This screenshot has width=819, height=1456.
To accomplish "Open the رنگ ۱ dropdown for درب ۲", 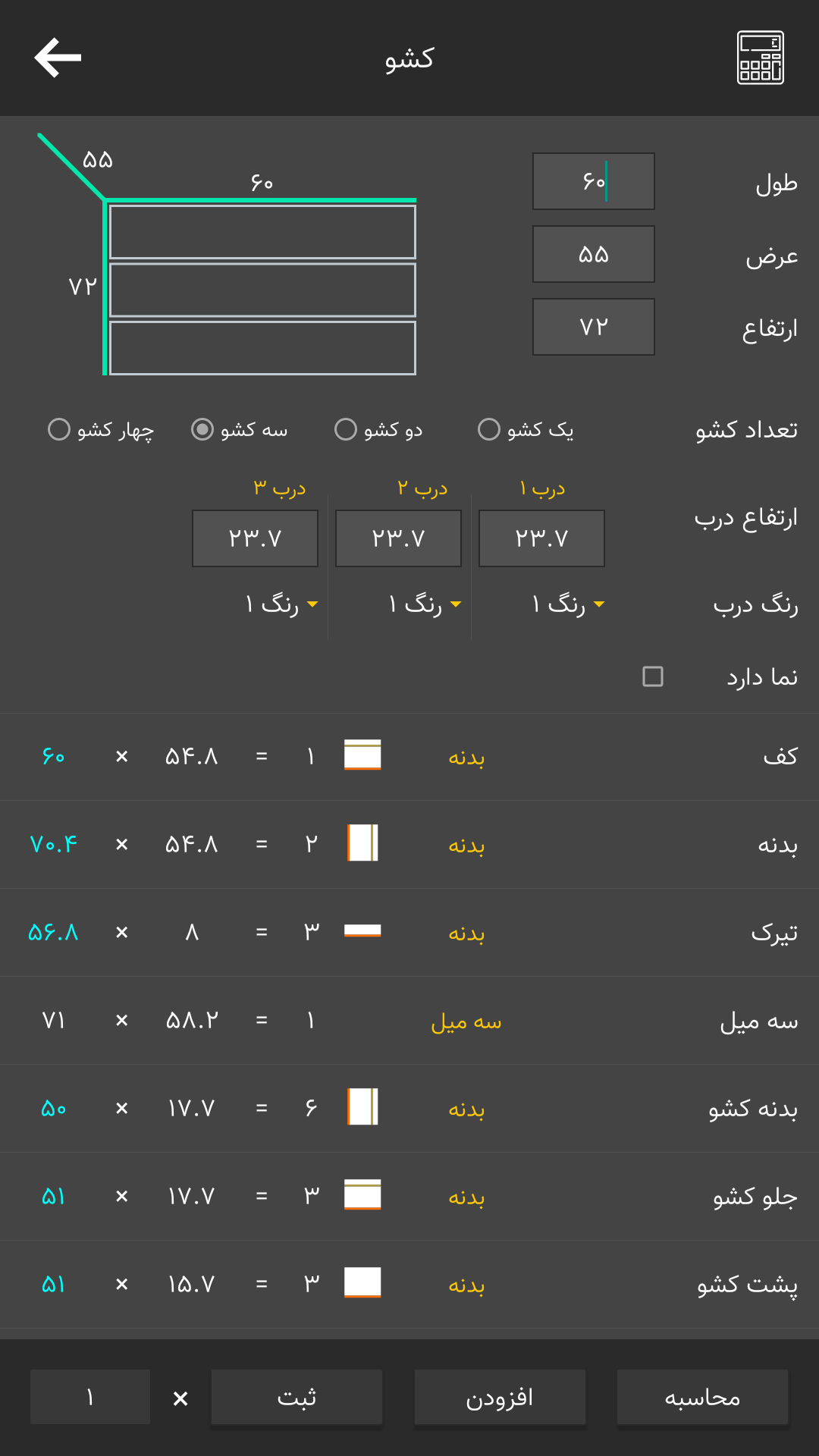I will click(x=425, y=604).
